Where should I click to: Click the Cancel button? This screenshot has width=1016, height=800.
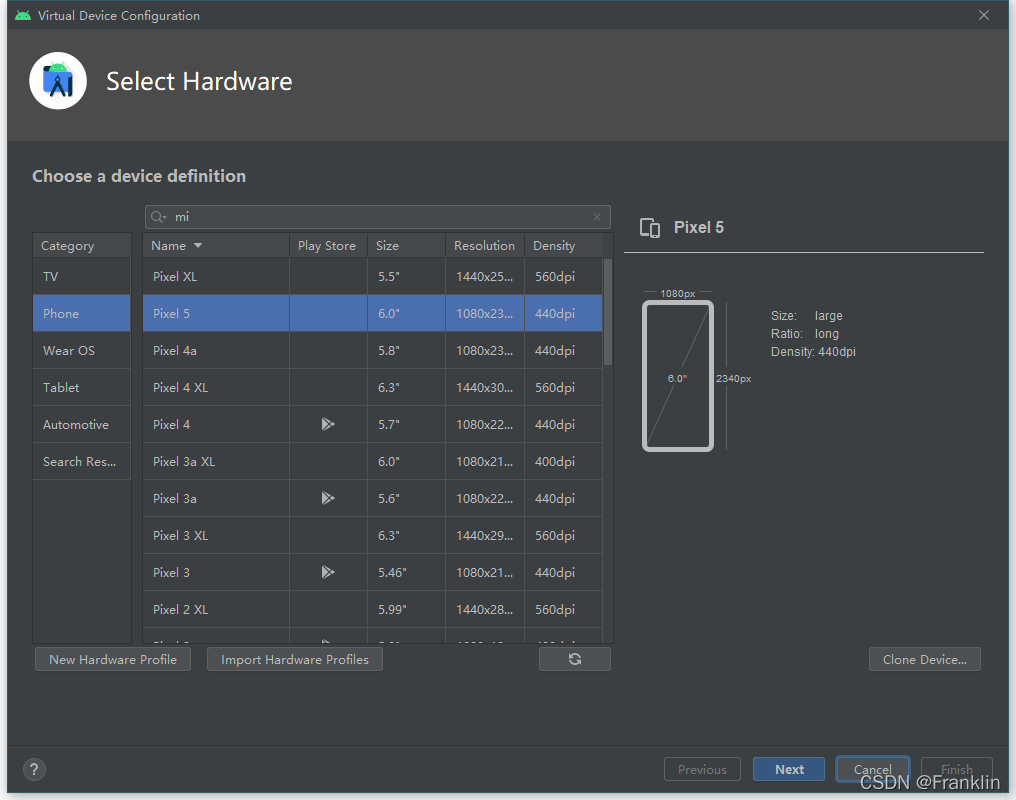872,770
